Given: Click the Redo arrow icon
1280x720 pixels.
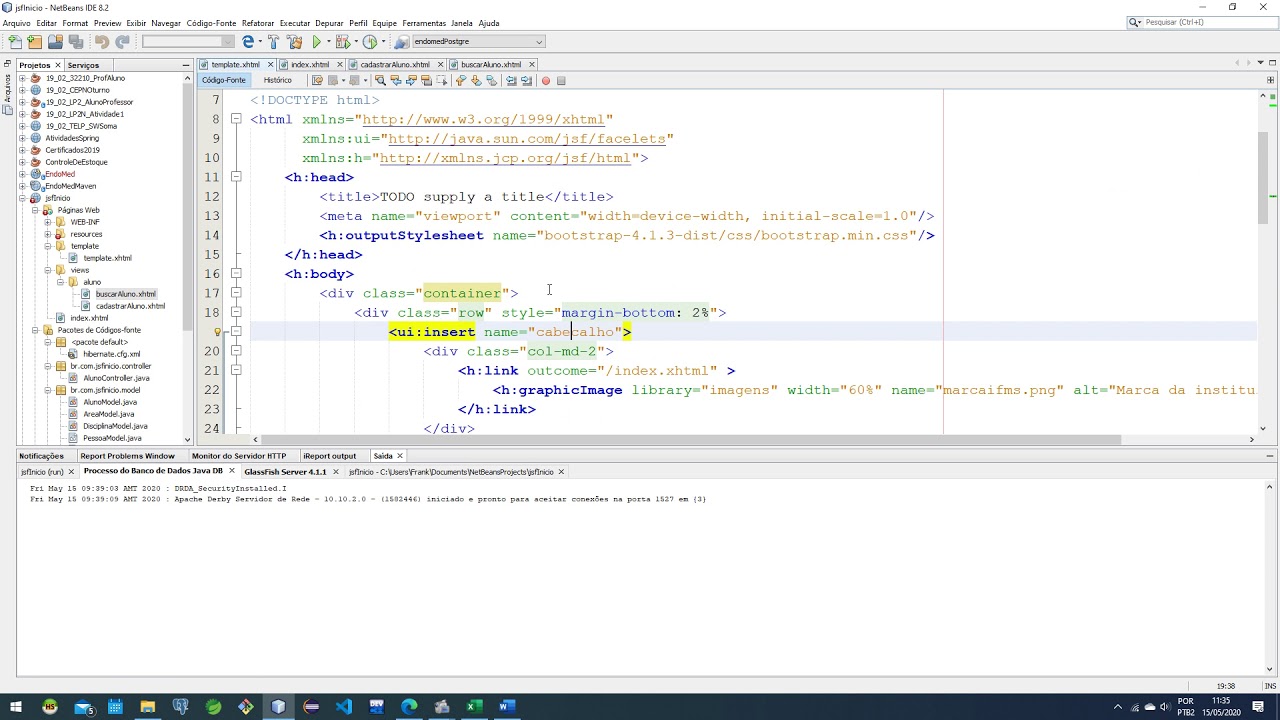Looking at the screenshot, I should (122, 42).
